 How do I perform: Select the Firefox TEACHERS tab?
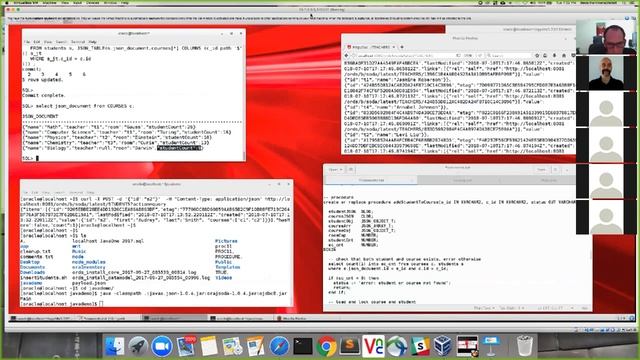(371, 47)
